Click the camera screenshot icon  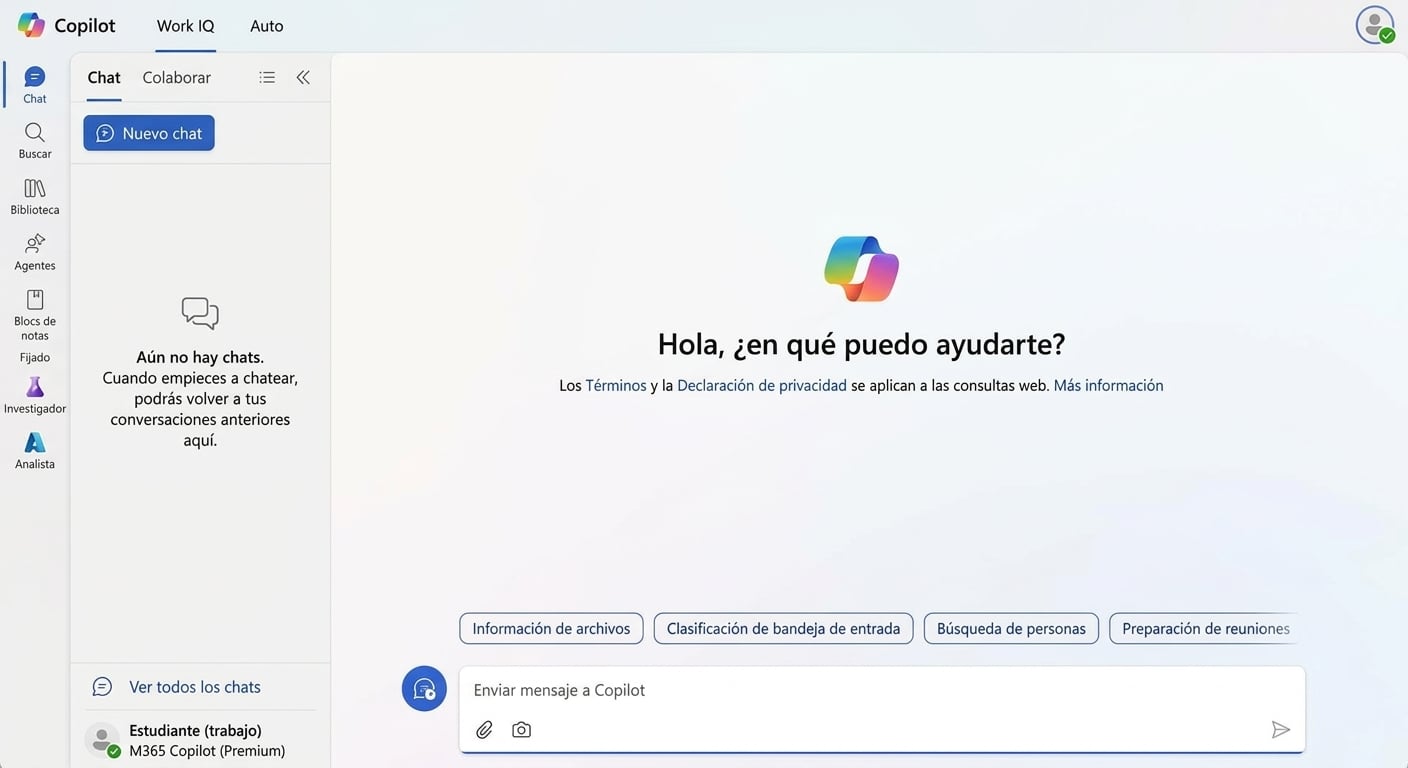521,730
